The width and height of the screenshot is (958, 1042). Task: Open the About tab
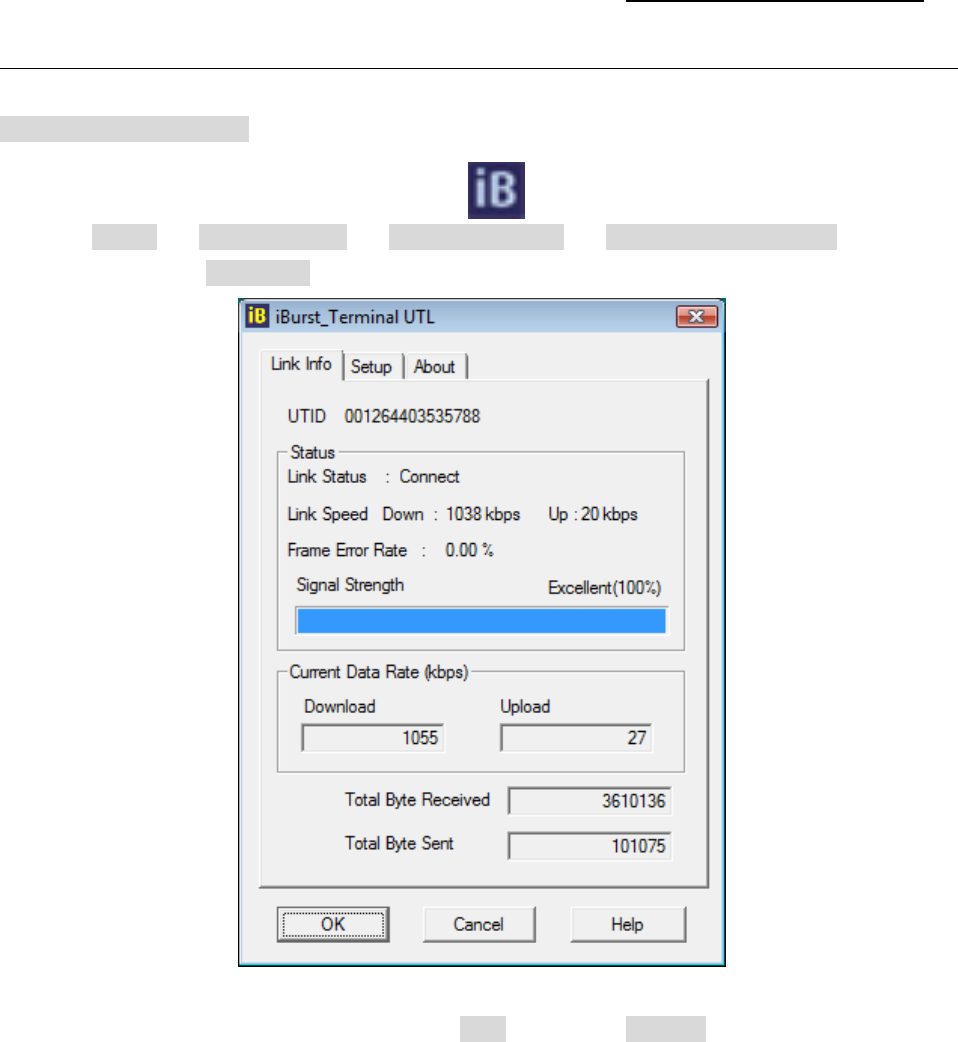click(x=434, y=366)
